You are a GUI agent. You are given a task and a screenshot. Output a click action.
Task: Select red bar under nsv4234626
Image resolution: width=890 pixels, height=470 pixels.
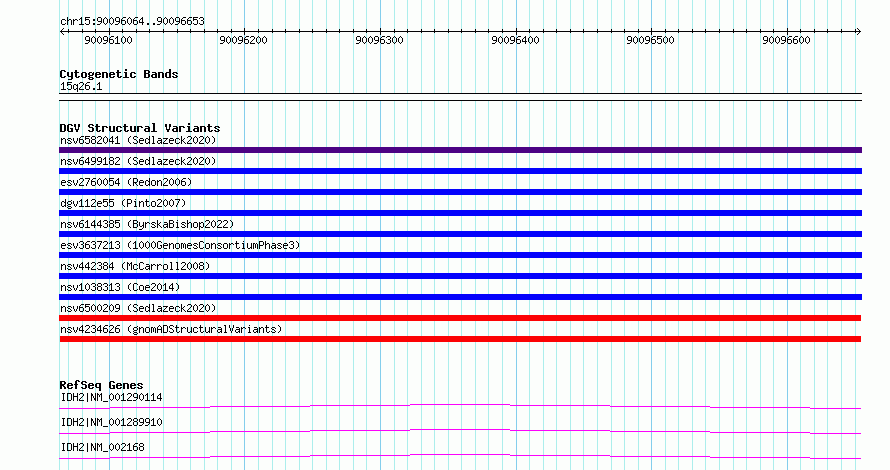(460, 339)
